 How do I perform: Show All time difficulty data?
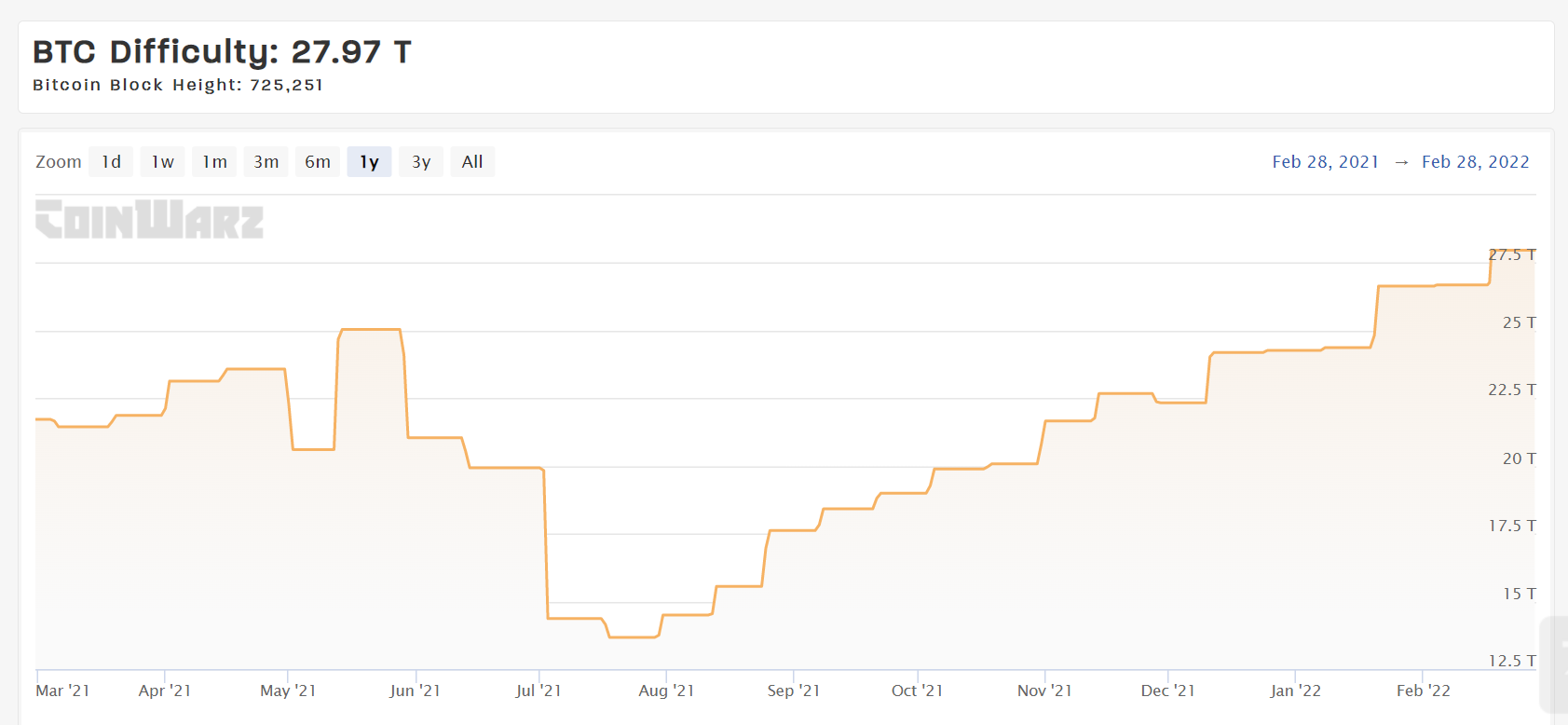[472, 162]
